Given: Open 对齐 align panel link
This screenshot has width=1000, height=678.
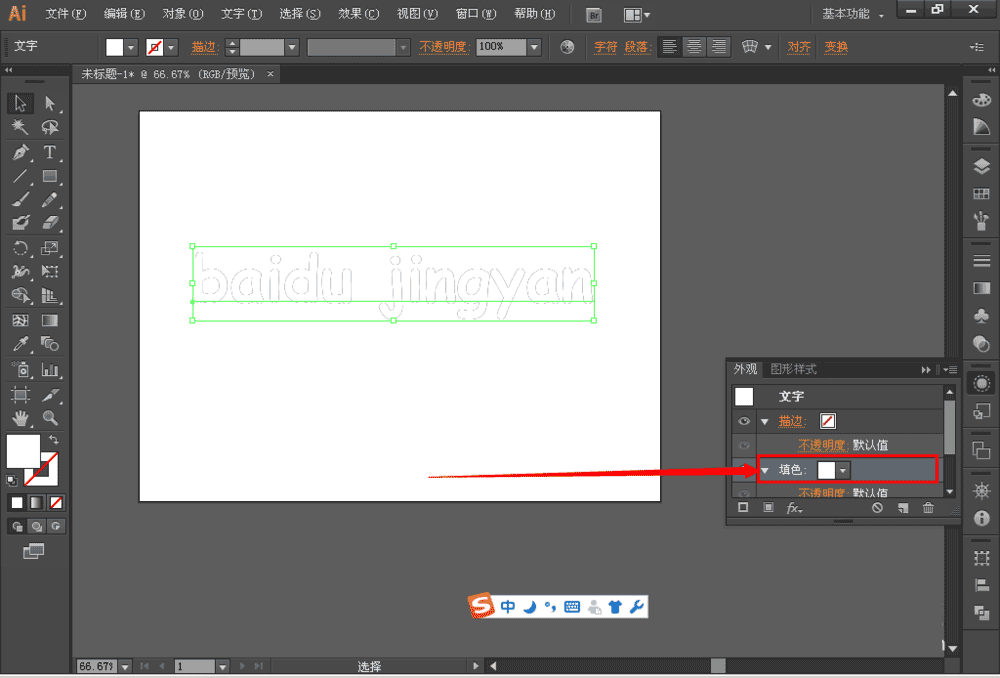Looking at the screenshot, I should click(798, 47).
